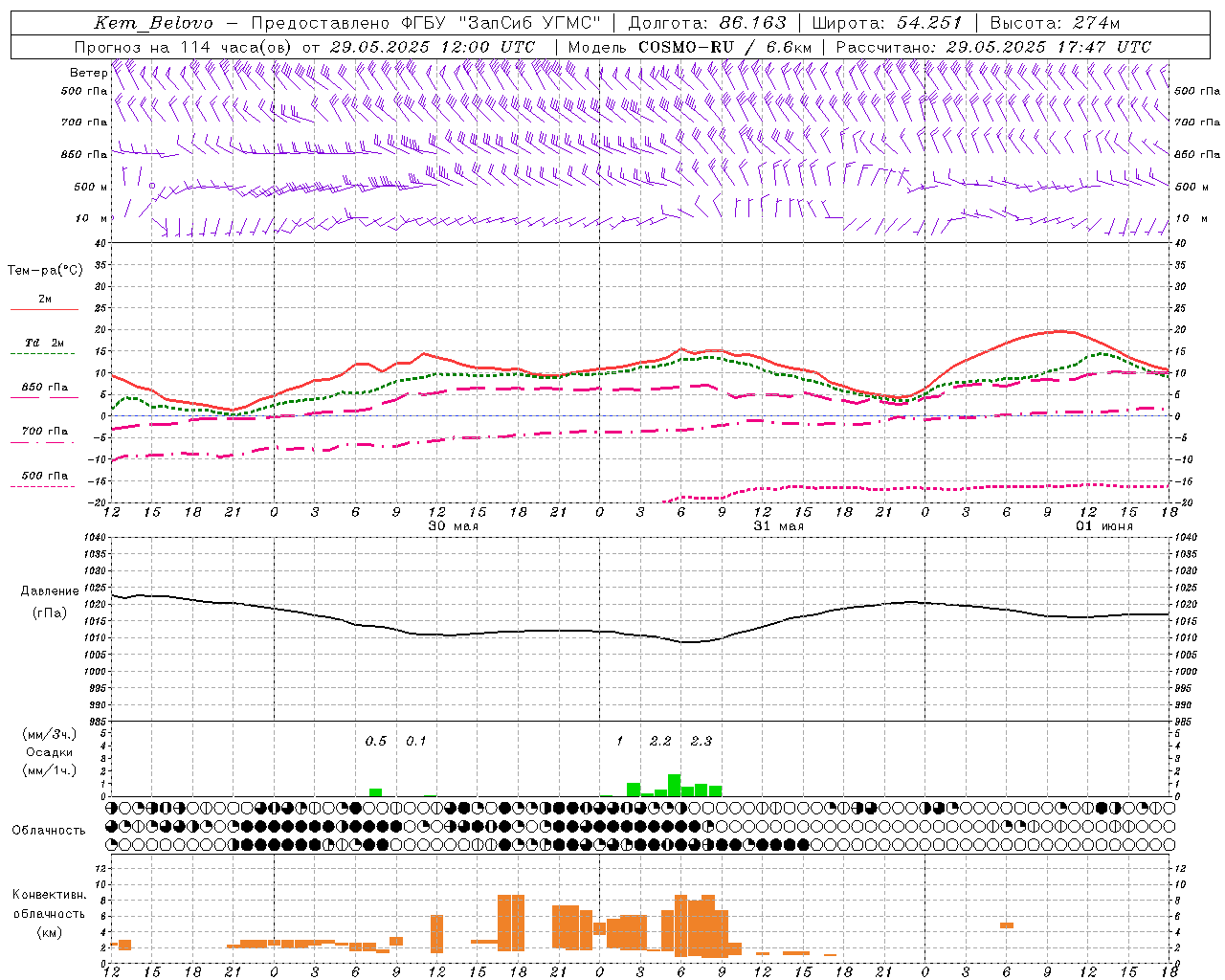Click the Осадки precipitation label

click(50, 752)
